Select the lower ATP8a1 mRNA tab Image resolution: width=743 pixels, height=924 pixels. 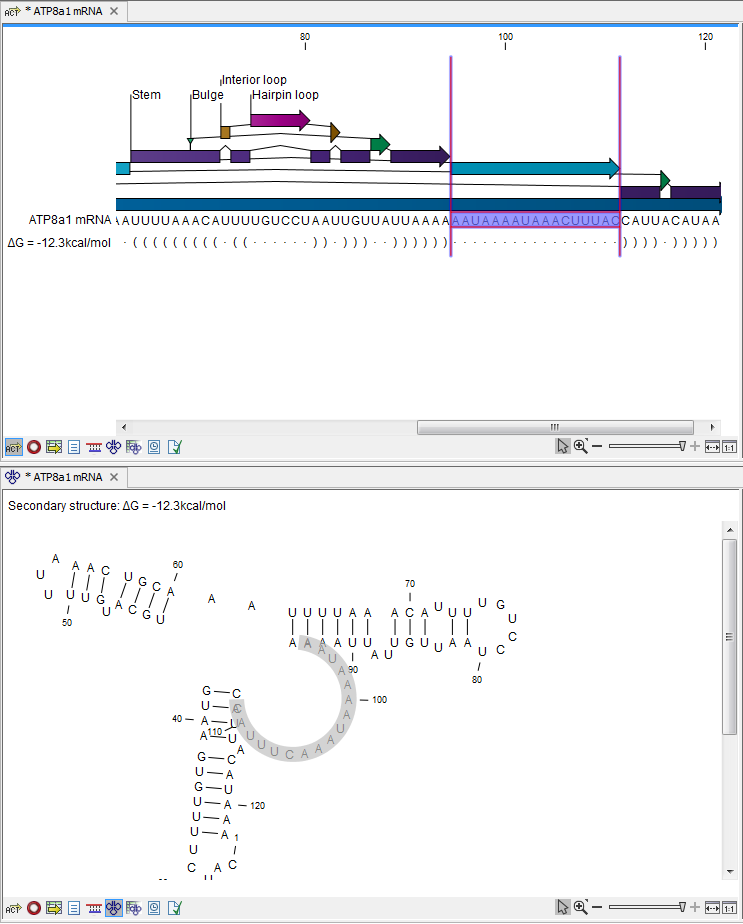click(x=62, y=477)
